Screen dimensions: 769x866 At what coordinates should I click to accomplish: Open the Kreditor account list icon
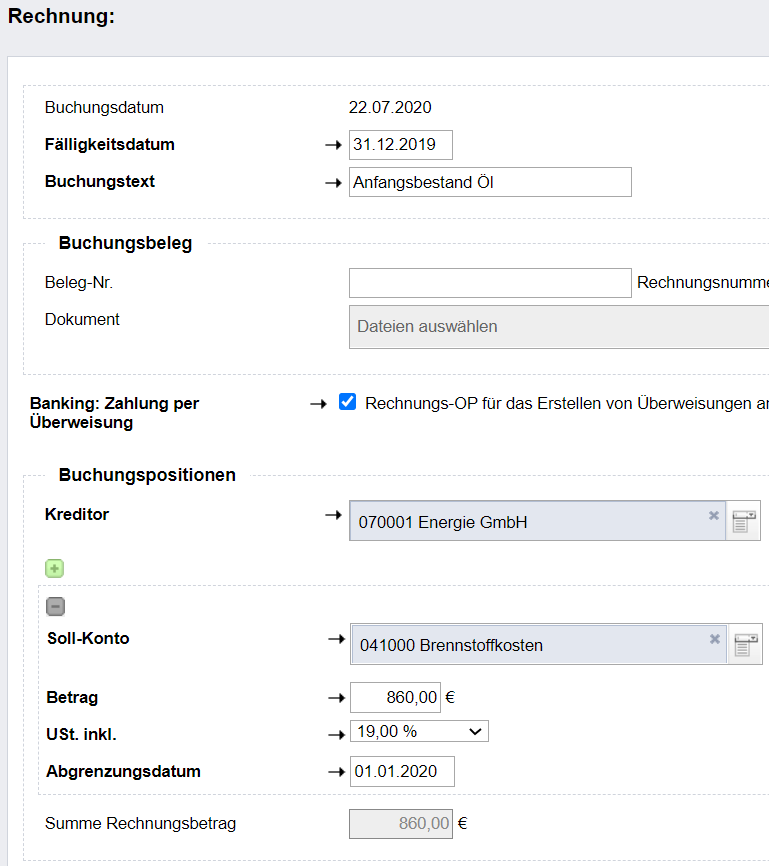pyautogui.click(x=744, y=521)
